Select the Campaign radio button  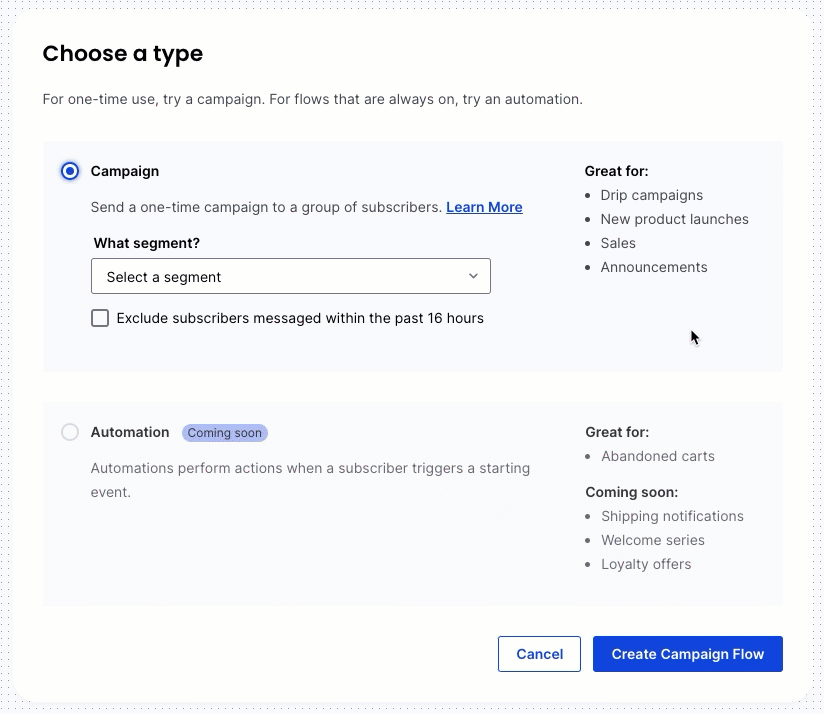pyautogui.click(x=70, y=171)
